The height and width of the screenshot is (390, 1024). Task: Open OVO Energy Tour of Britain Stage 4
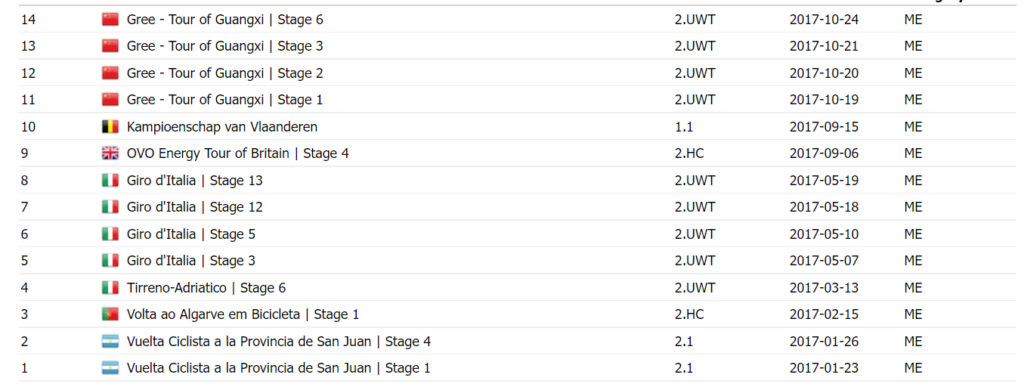click(x=238, y=154)
